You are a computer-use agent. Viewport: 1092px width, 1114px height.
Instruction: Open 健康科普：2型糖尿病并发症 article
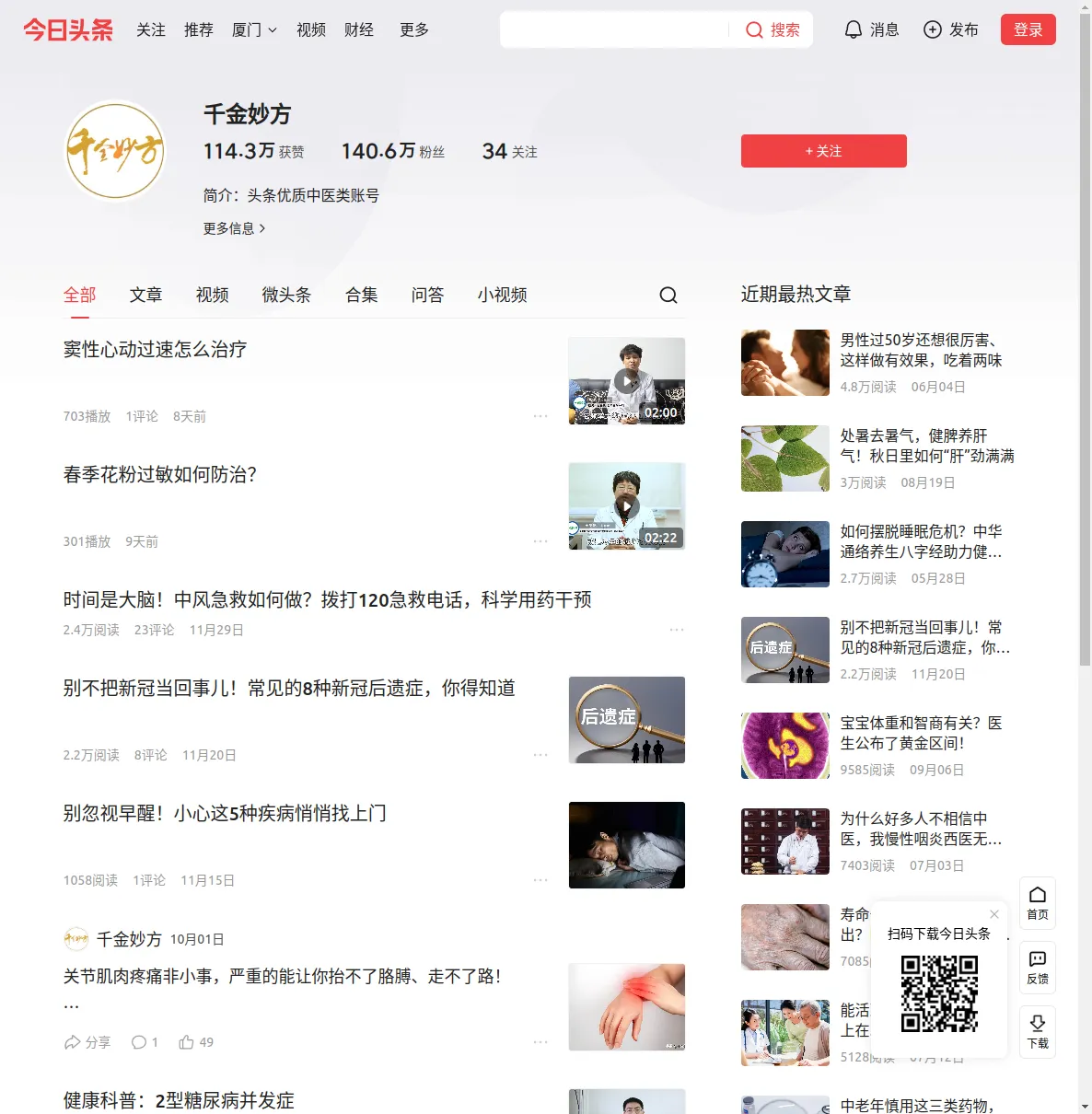pos(179,1100)
